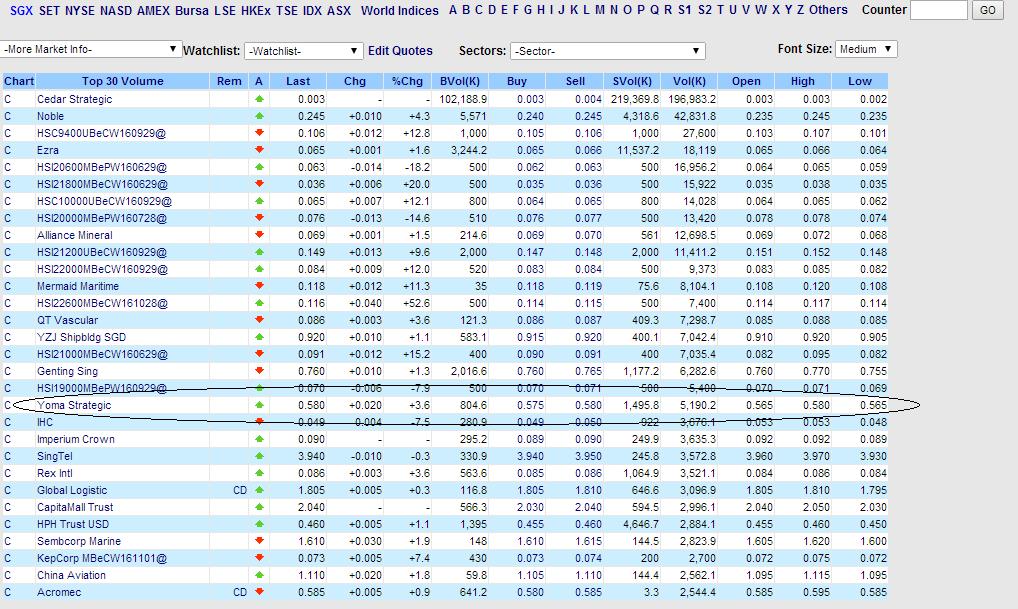Screen dimensions: 1018x609
Task: Click the Edit Quotes link
Action: [400, 51]
